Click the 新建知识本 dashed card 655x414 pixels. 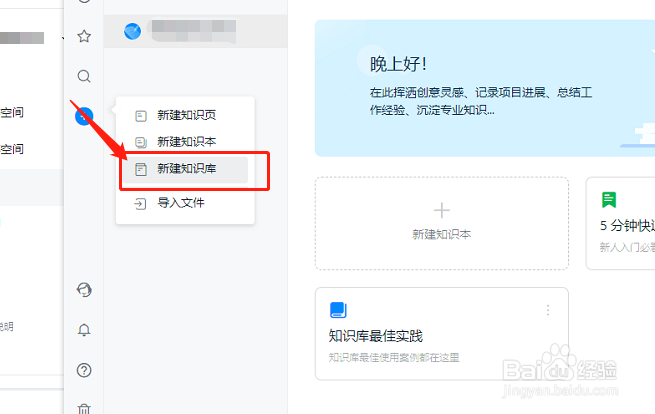442,222
